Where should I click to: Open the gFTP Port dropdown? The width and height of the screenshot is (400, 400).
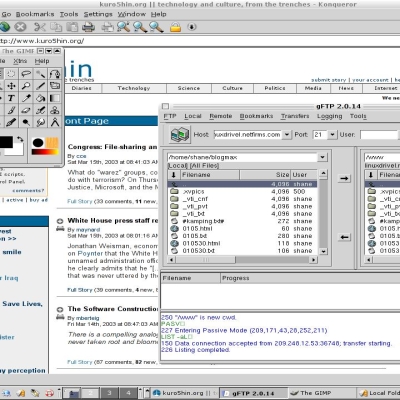(332, 135)
